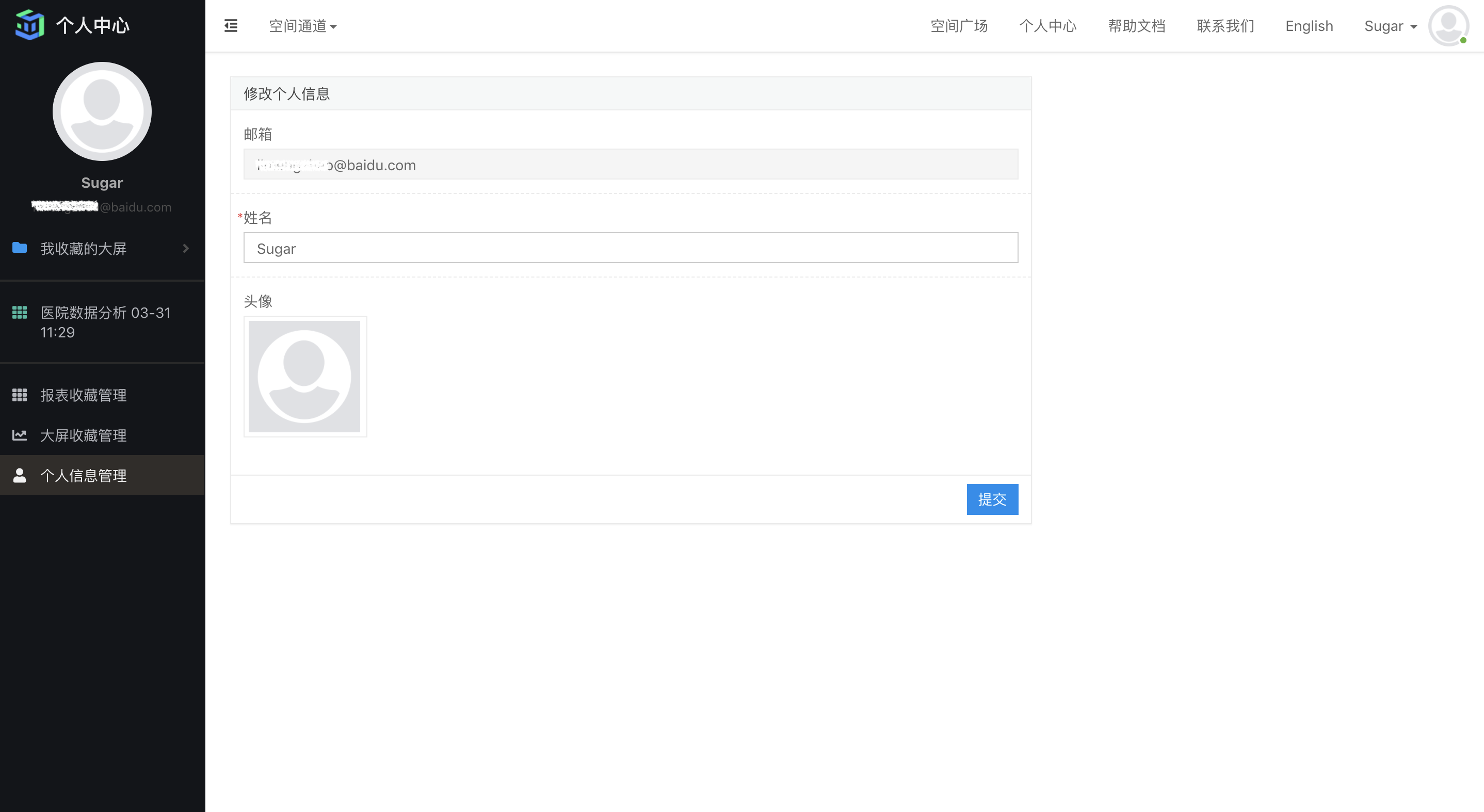
Task: Focus the 姓名 name input field
Action: 630,248
